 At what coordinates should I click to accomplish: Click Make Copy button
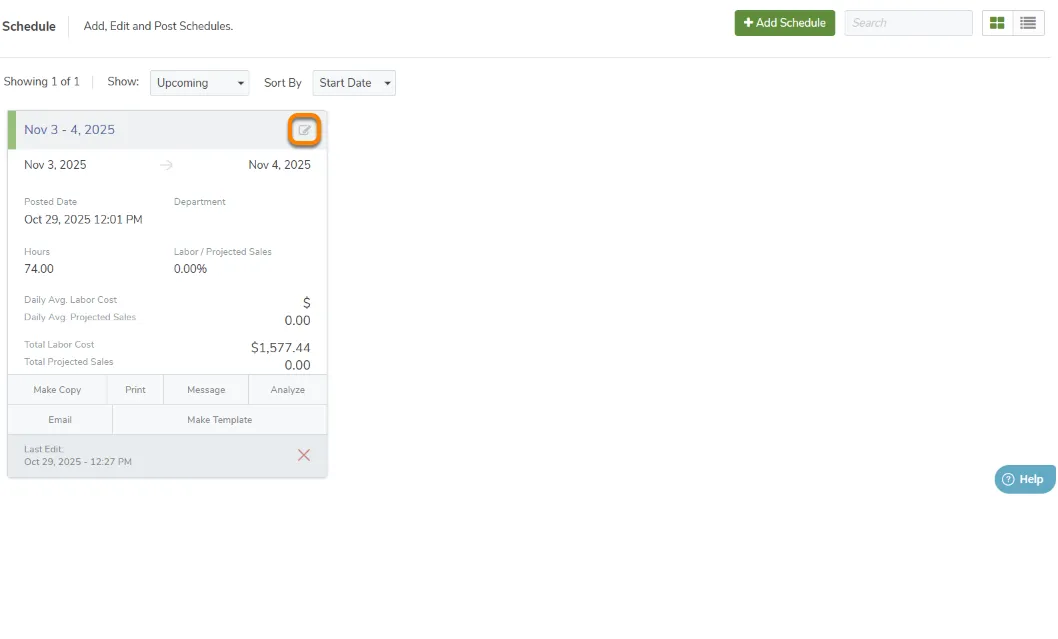tap(57, 390)
